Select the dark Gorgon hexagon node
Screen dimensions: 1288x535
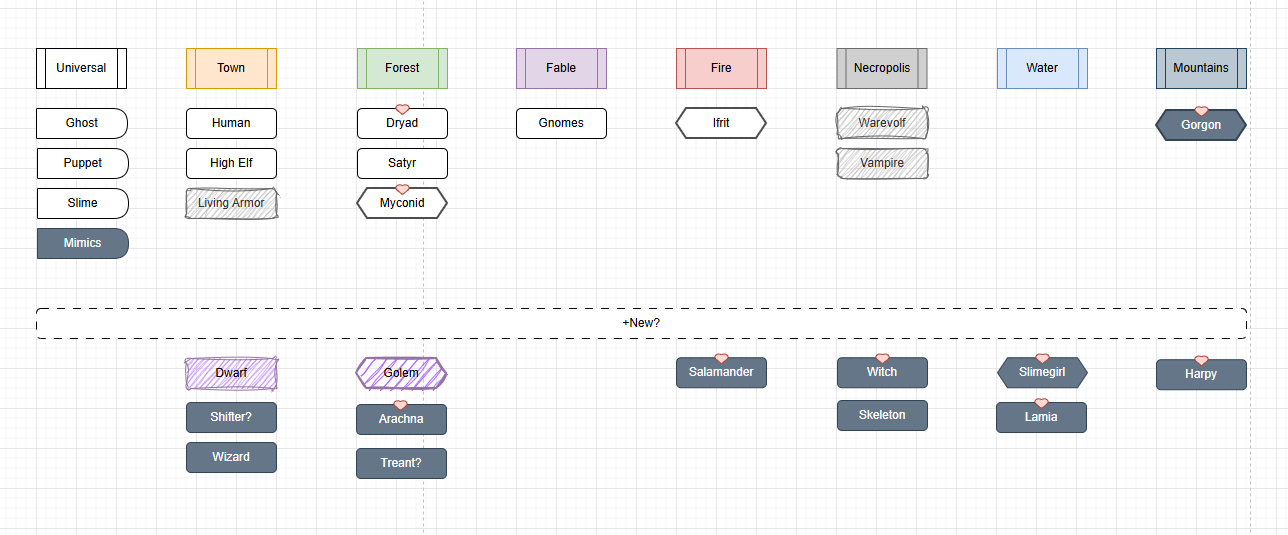[1201, 125]
